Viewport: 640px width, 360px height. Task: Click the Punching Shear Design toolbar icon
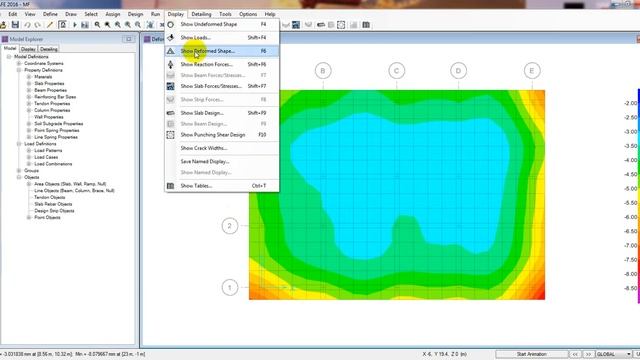(341, 25)
